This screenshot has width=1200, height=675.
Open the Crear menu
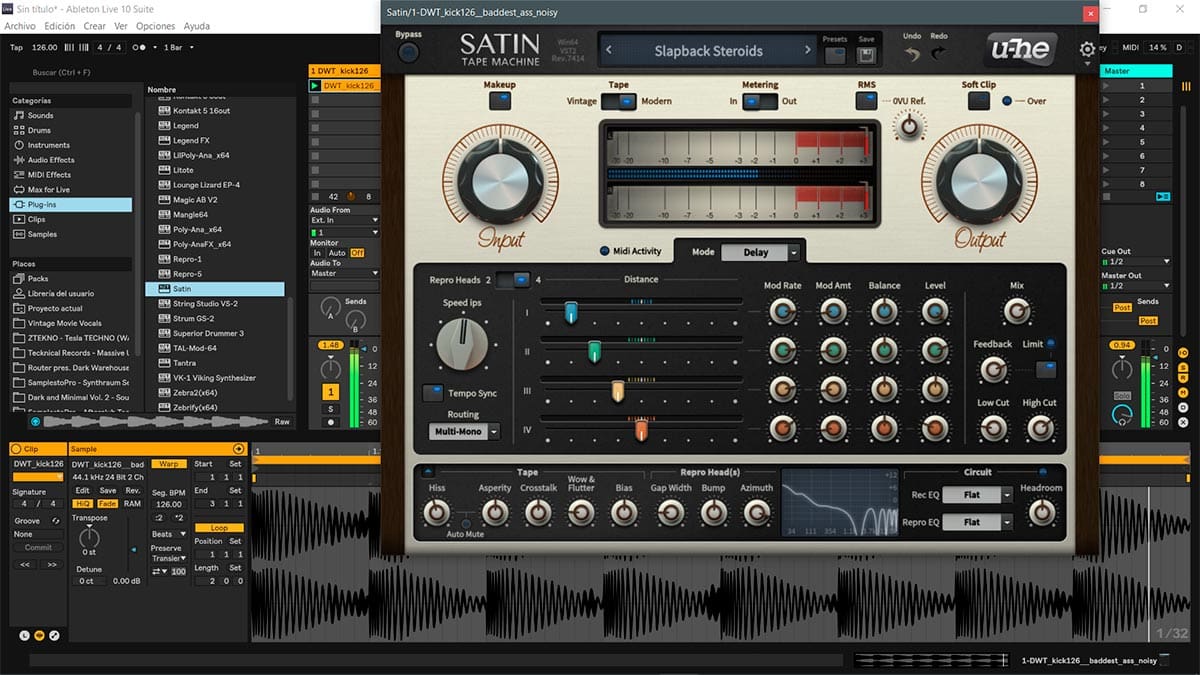pos(95,26)
